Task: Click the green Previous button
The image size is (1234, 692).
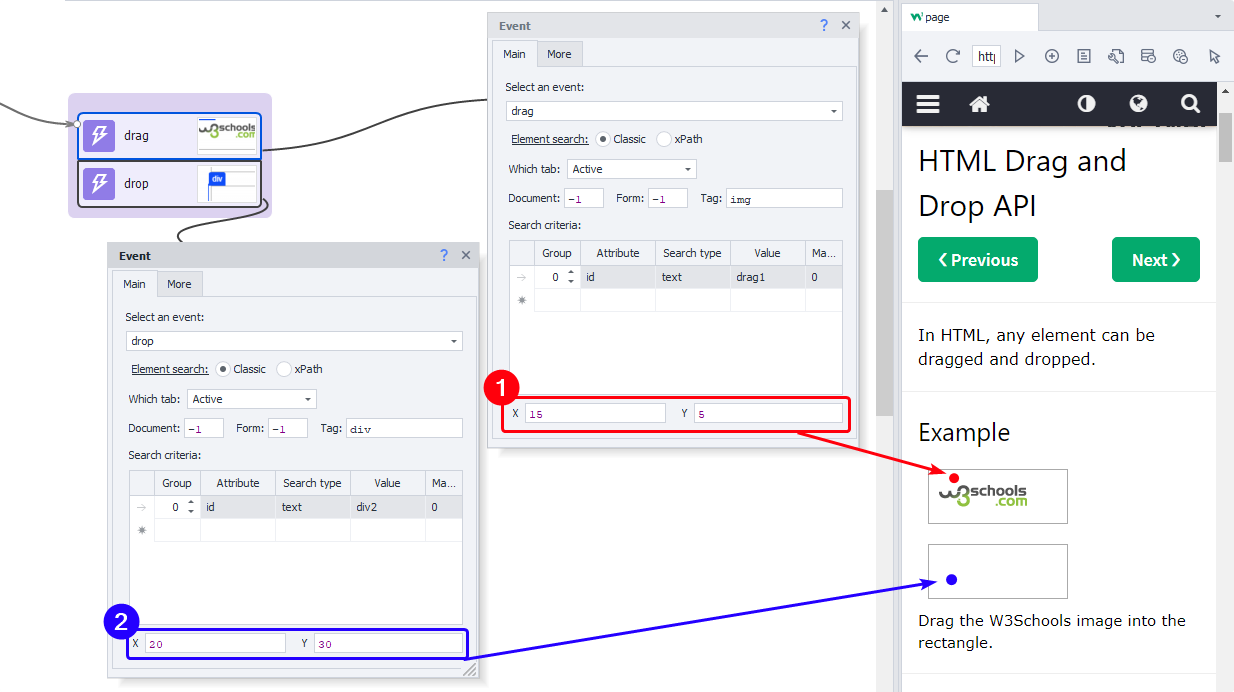Action: pos(977,260)
